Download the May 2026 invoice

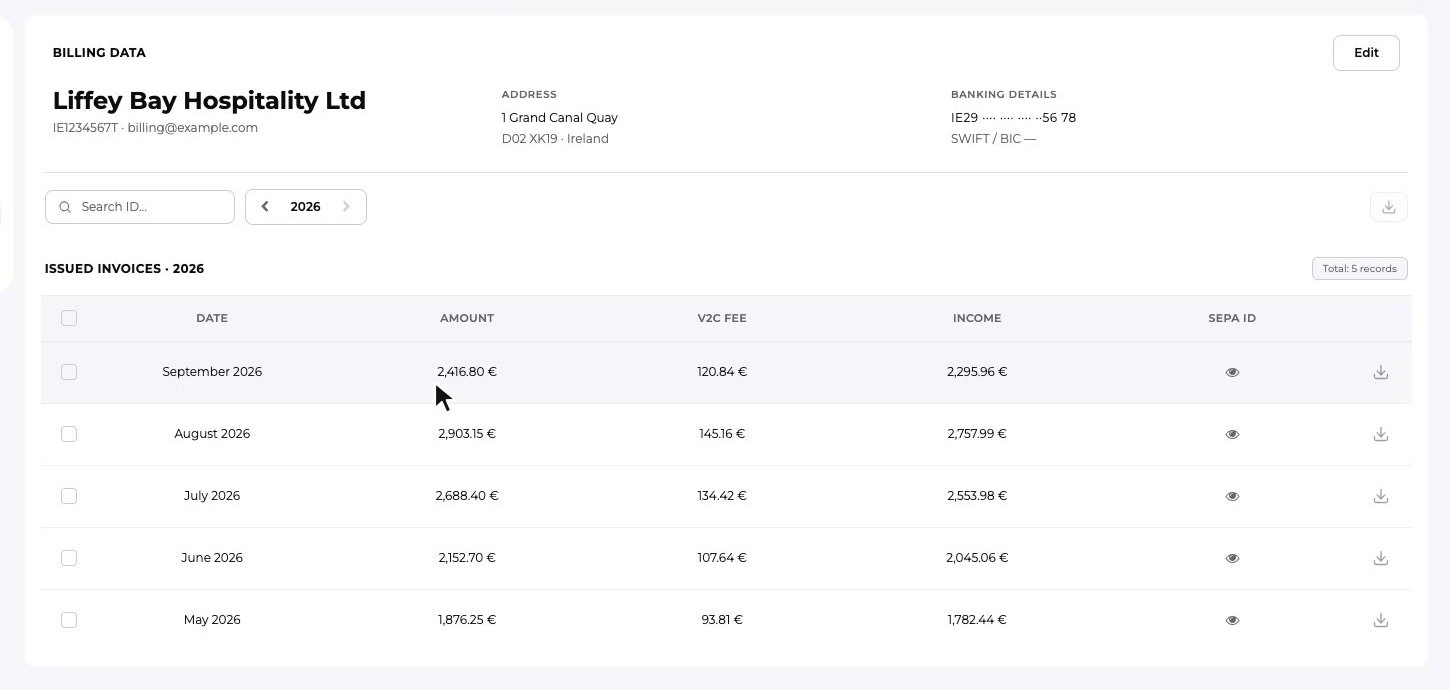point(1381,620)
